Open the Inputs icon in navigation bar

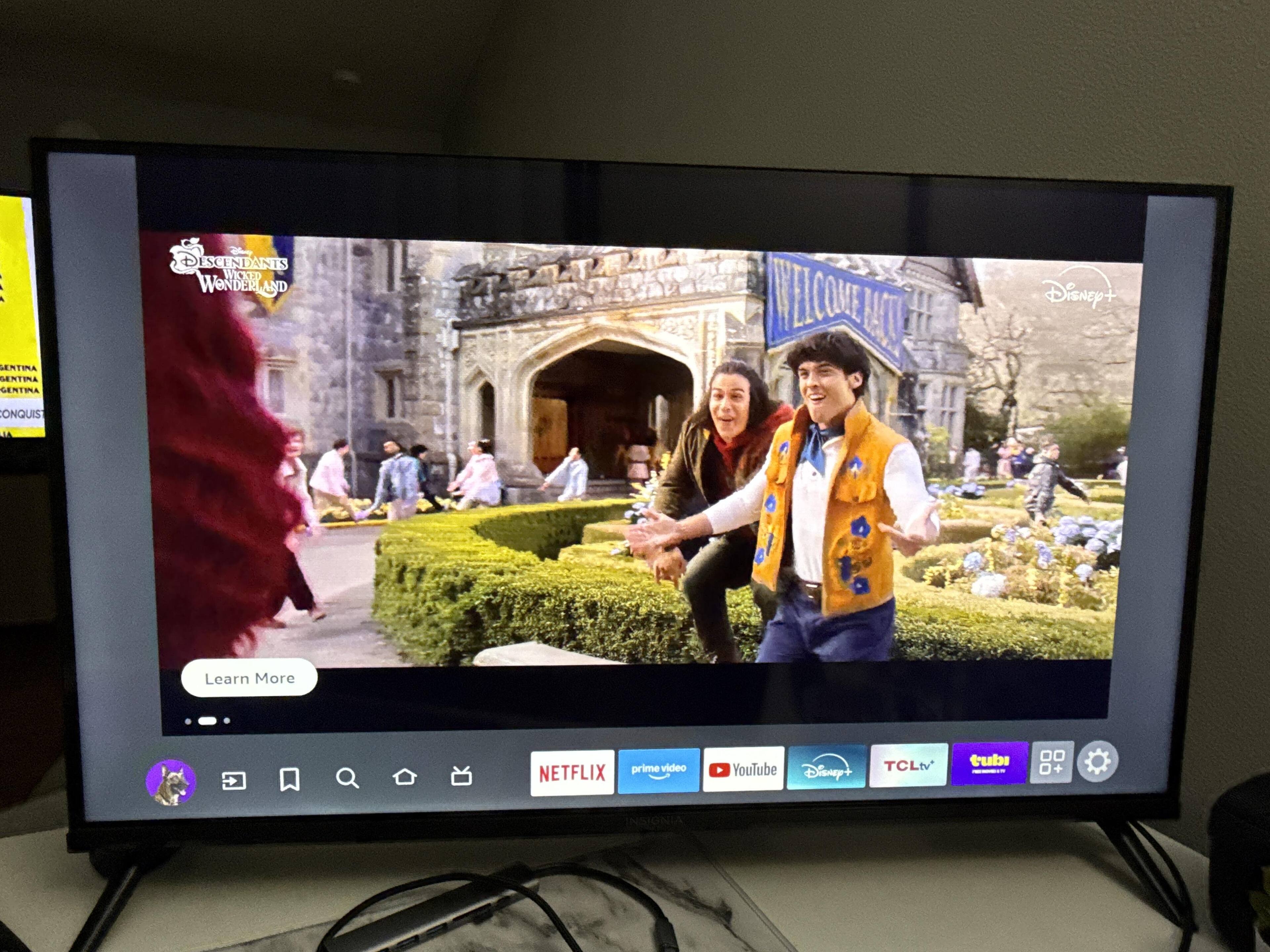tap(234, 780)
